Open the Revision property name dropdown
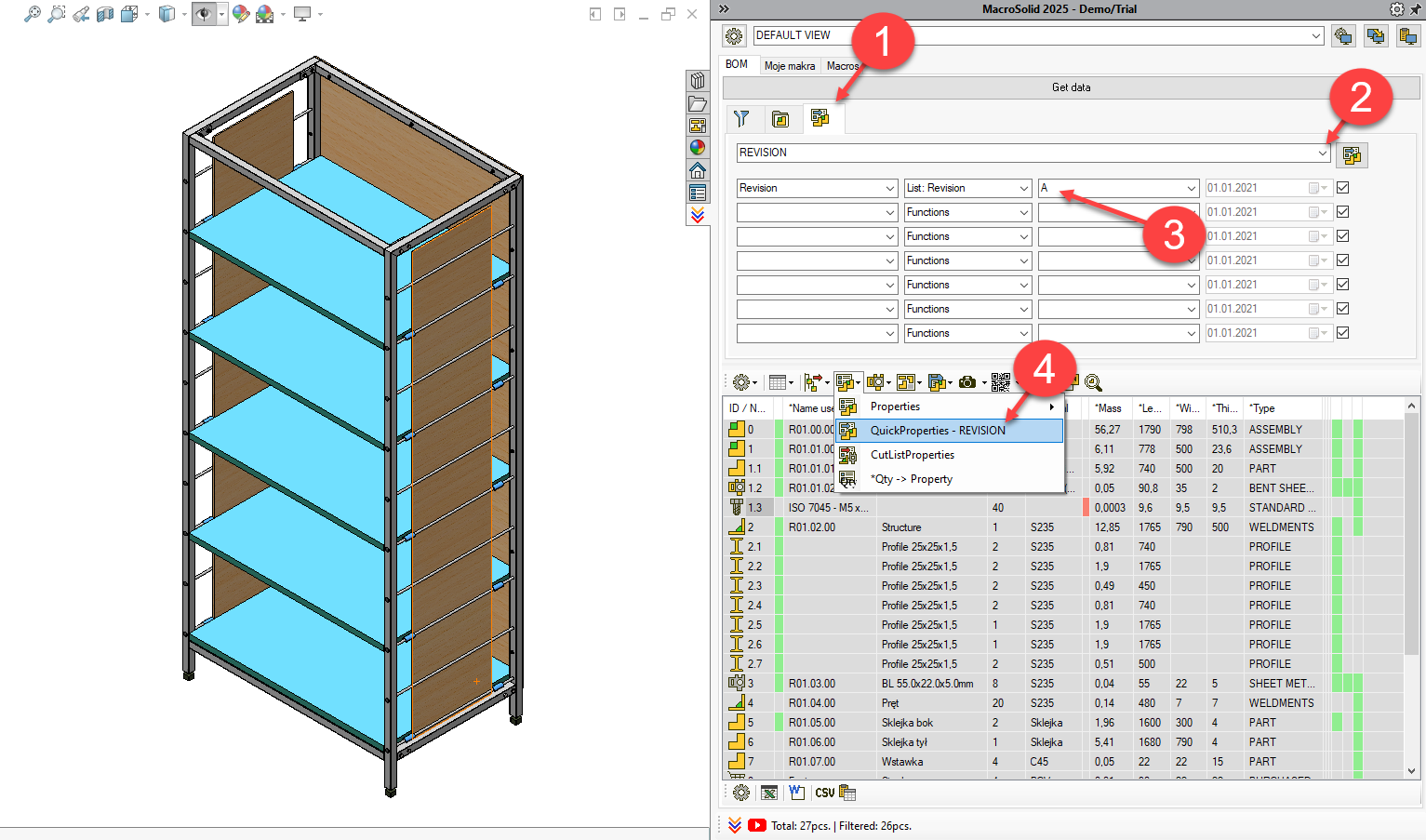Viewport: 1426px width, 840px height. (x=890, y=188)
